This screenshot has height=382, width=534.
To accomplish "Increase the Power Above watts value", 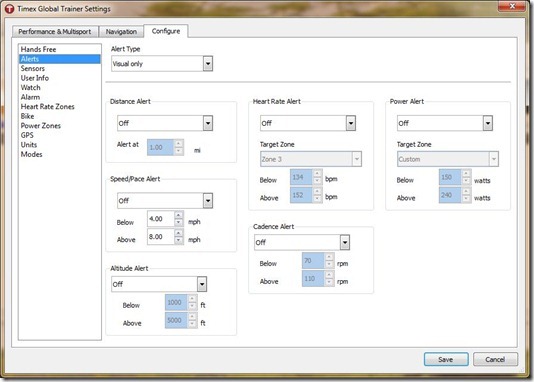I will [x=466, y=191].
